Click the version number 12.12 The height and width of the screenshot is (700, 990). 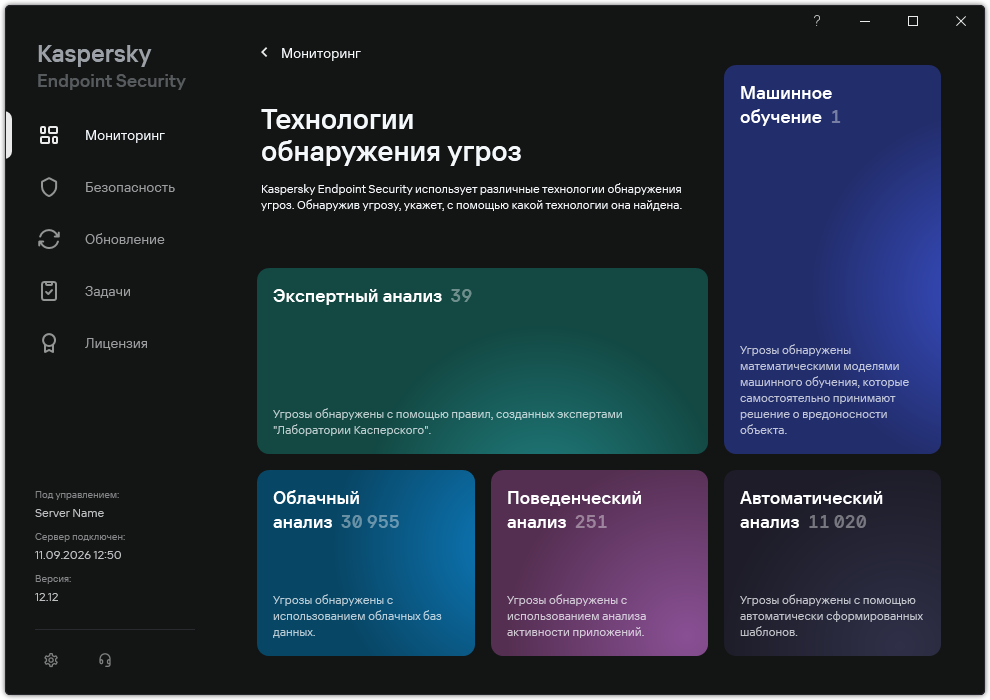47,597
